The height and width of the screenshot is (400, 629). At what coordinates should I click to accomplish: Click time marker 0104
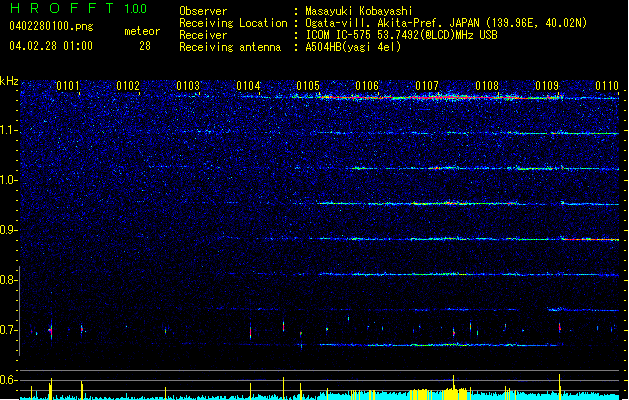tap(248, 86)
